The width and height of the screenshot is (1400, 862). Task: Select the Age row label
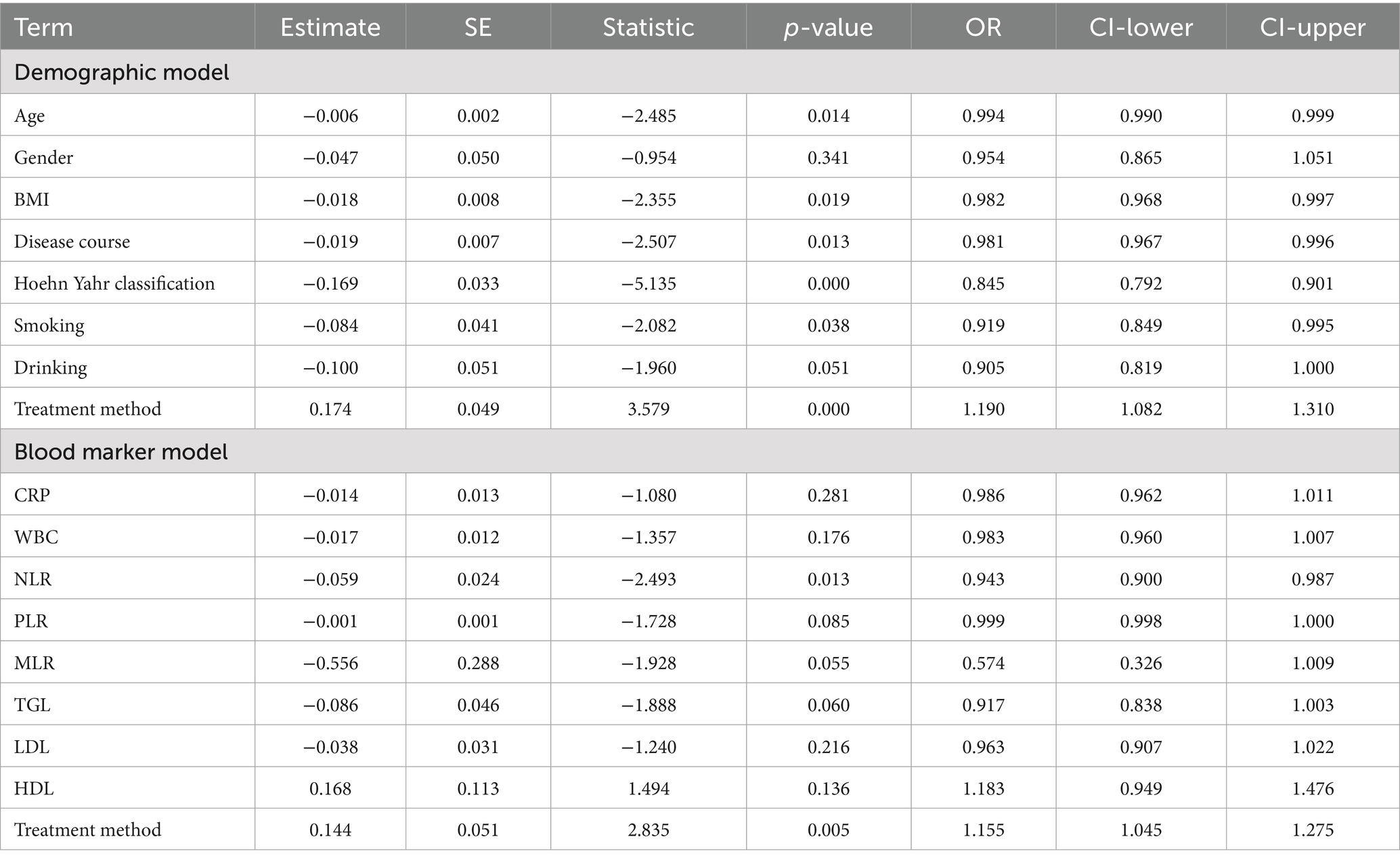click(x=30, y=116)
